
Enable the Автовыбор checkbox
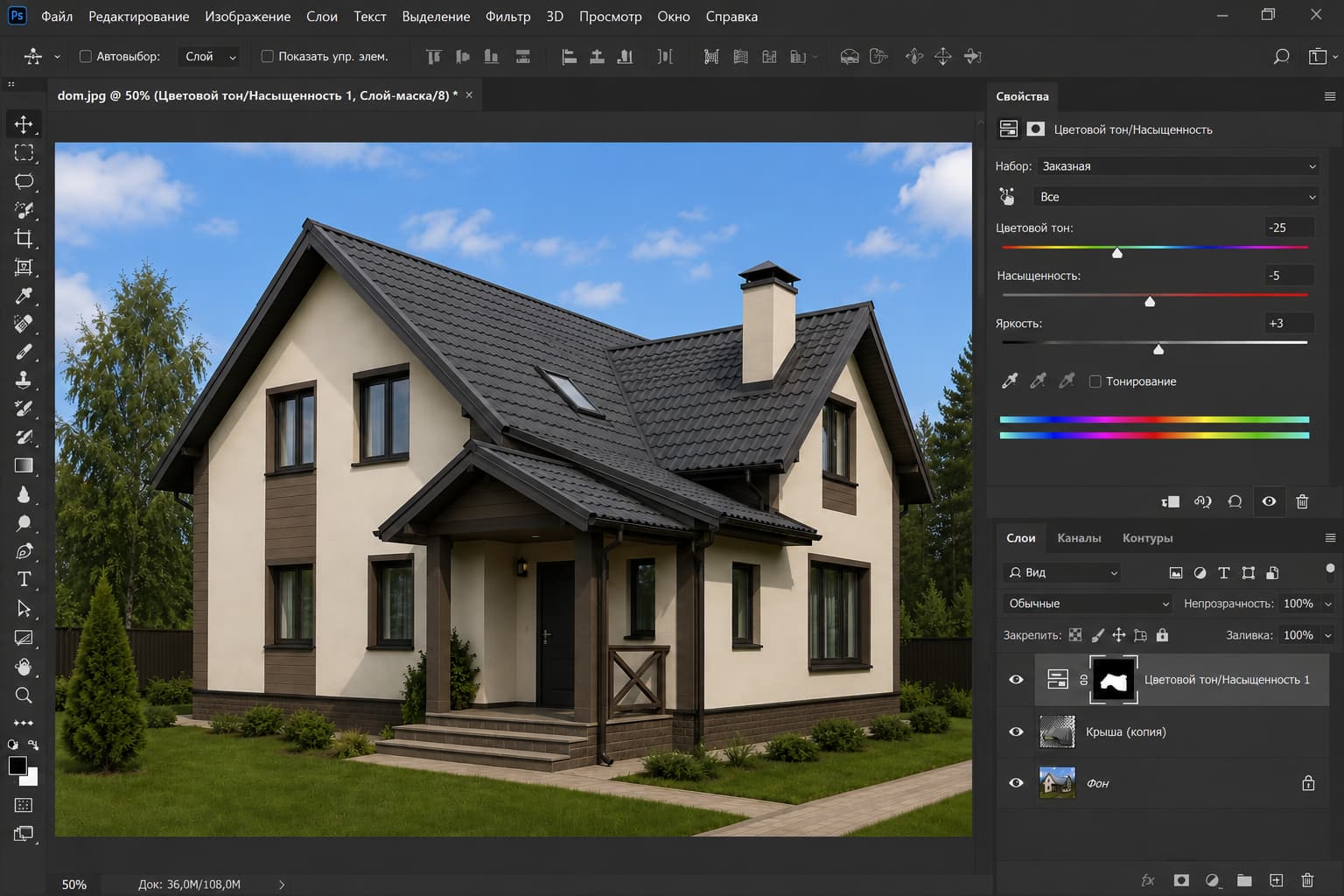point(86,56)
